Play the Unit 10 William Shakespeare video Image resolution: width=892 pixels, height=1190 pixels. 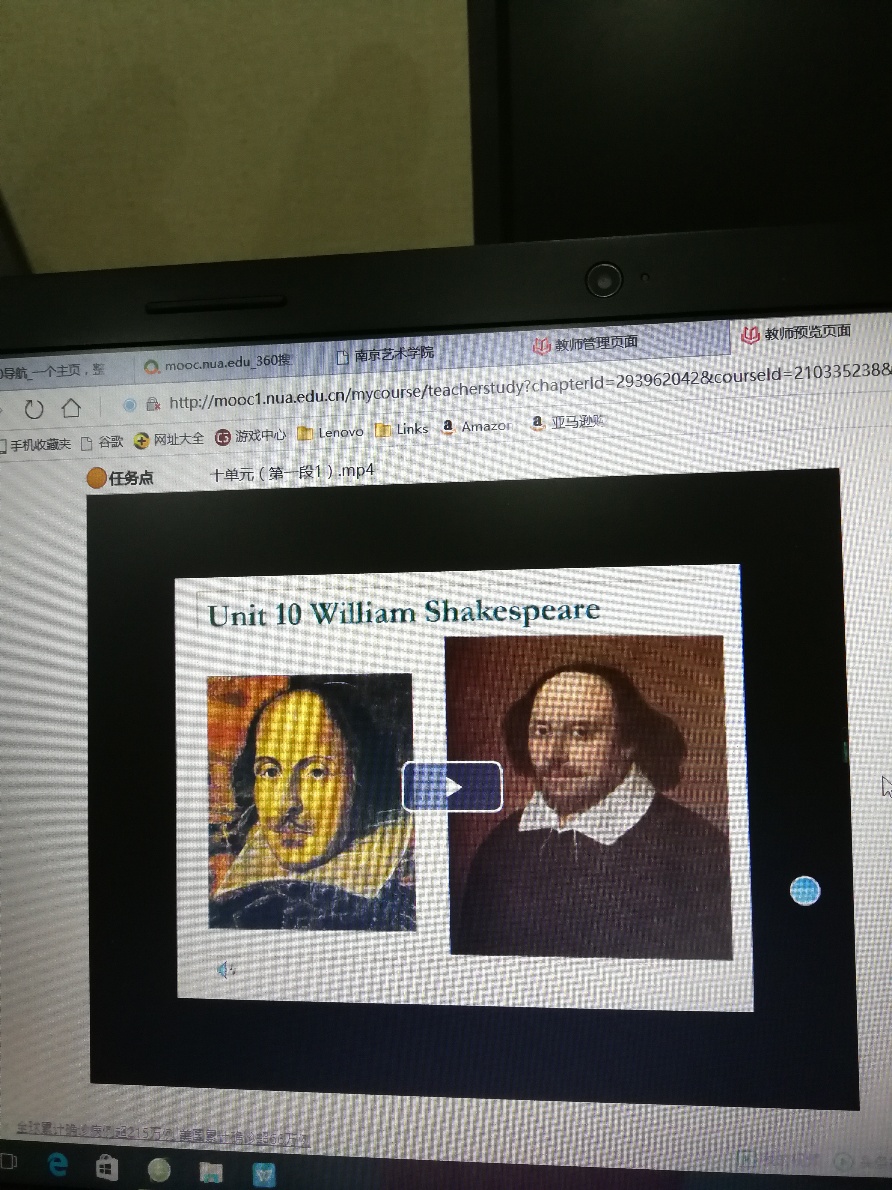click(x=452, y=786)
